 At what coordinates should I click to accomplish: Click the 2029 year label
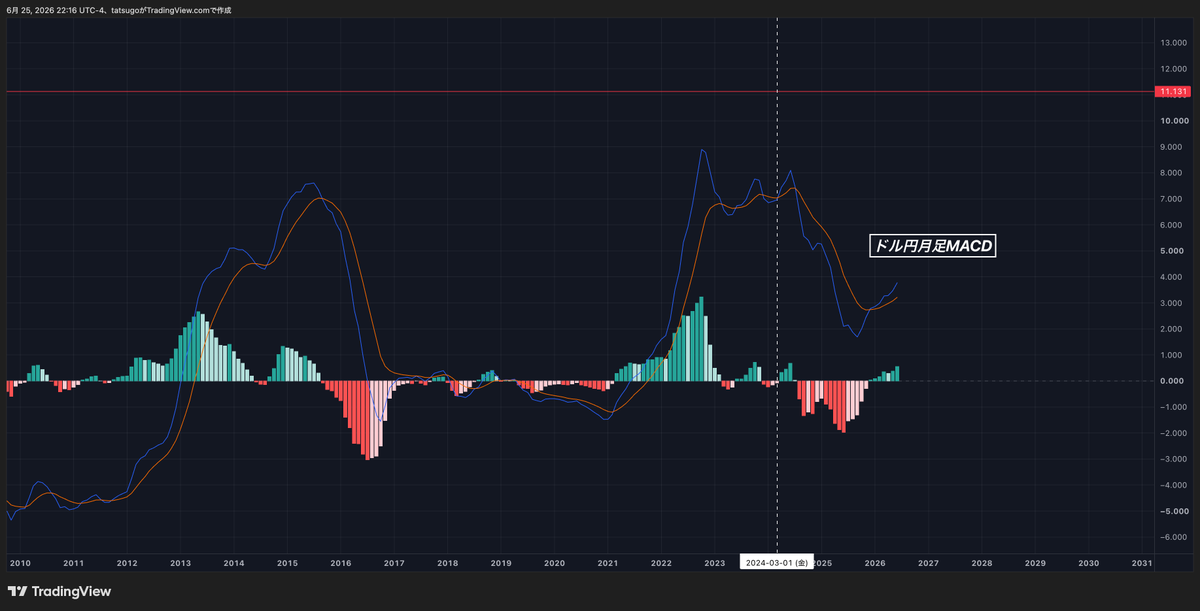pyautogui.click(x=1036, y=563)
